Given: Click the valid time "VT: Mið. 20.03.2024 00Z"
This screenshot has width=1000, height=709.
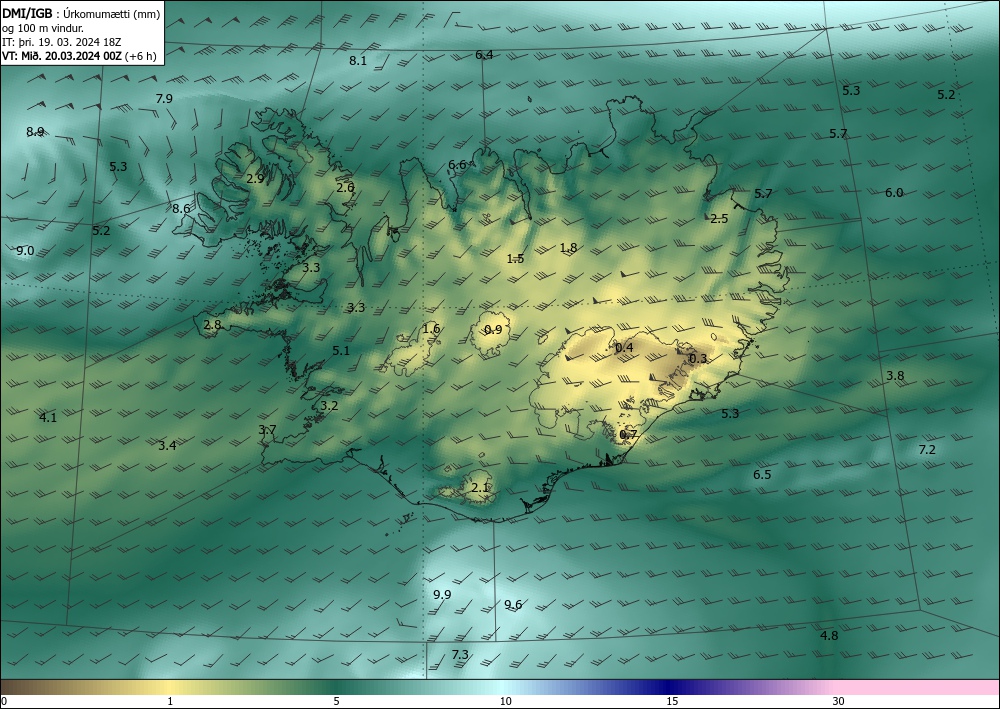Looking at the screenshot, I should (x=62, y=55).
